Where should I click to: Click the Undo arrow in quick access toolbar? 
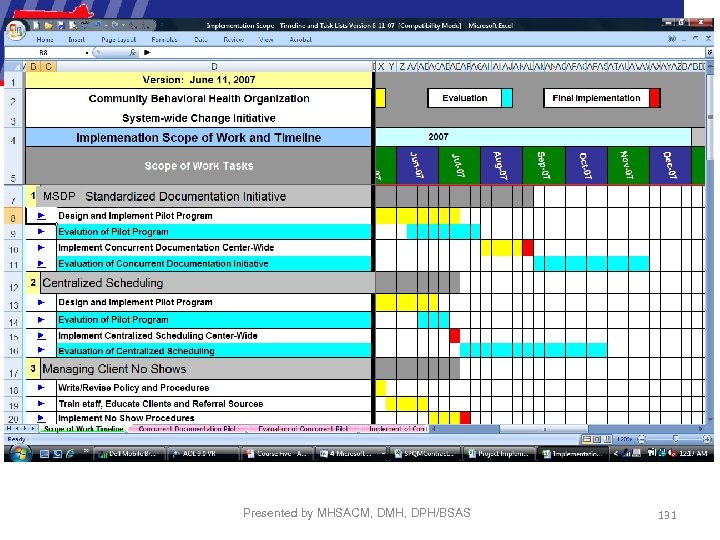(x=98, y=25)
